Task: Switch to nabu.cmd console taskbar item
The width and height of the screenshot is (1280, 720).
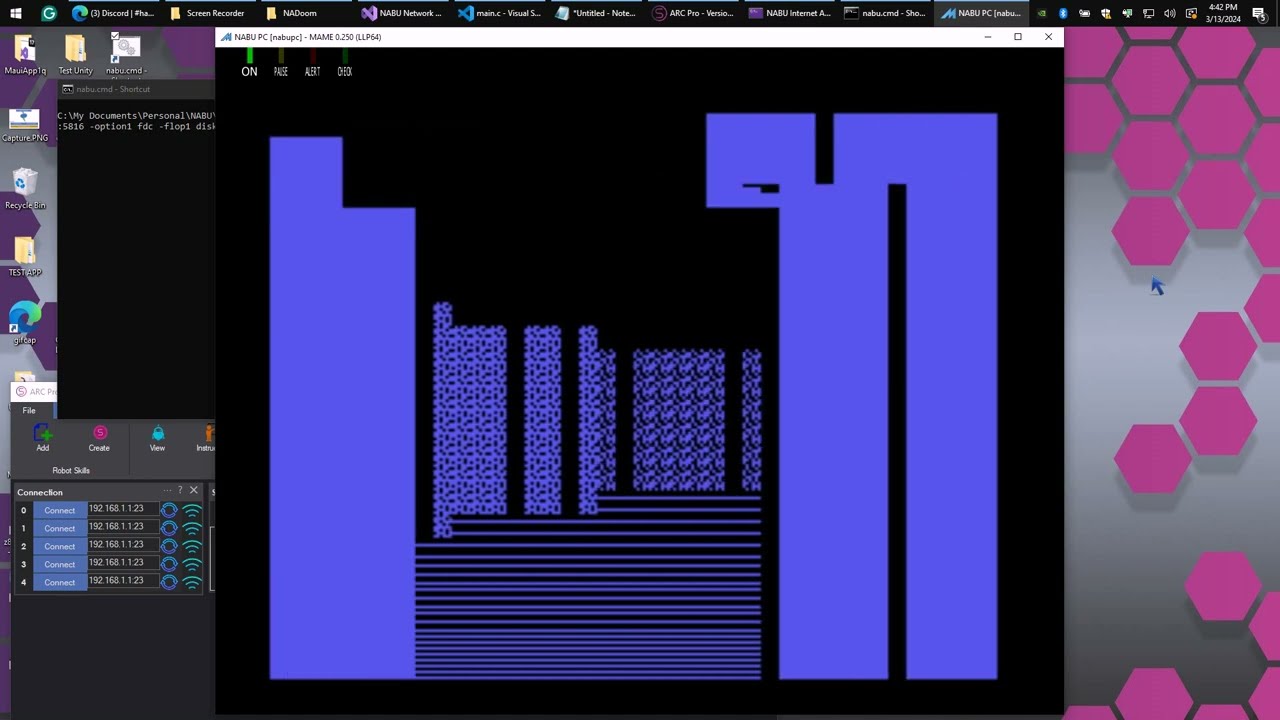Action: [x=885, y=13]
